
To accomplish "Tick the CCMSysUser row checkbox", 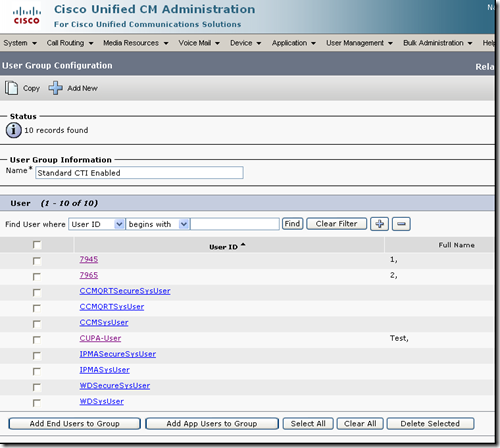I will click(x=37, y=324).
